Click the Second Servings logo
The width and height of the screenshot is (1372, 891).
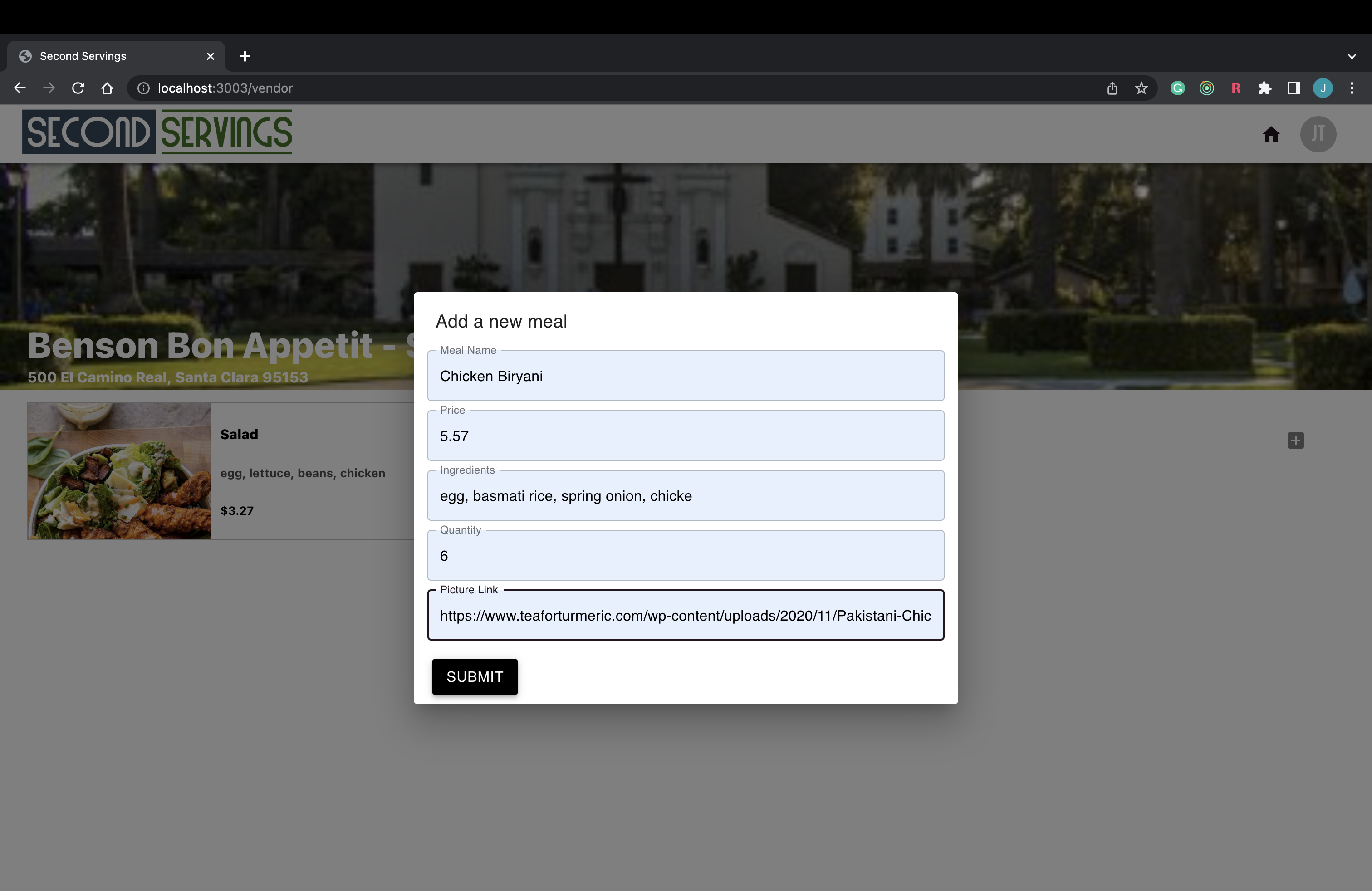pyautogui.click(x=157, y=132)
